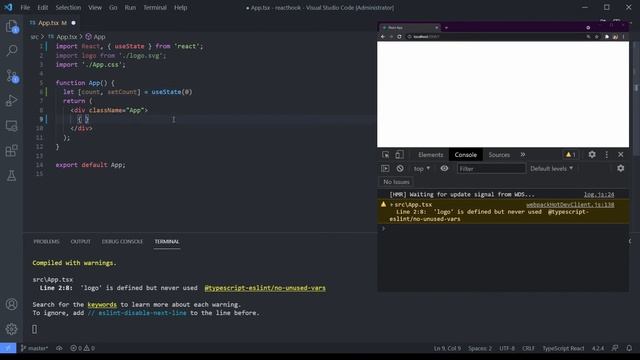640x360 pixels.
Task: Open the Terminal menu
Action: [x=155, y=7]
